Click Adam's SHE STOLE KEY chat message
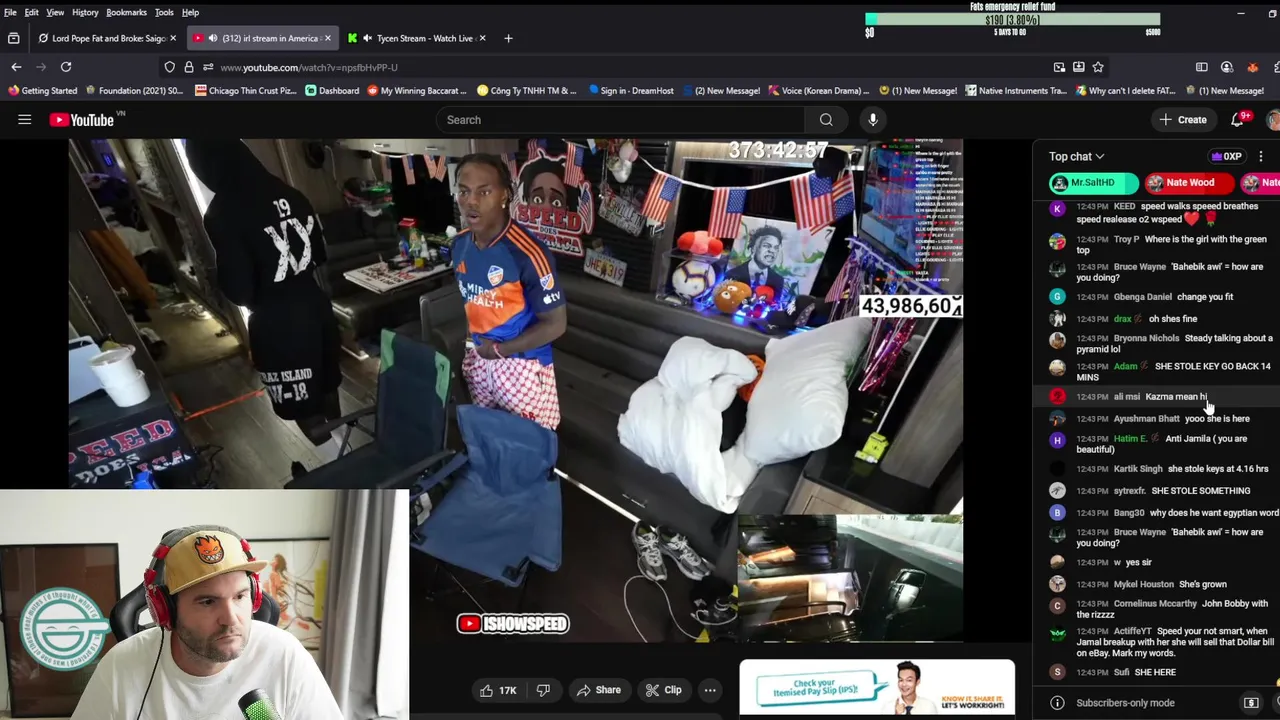 tap(1173, 372)
